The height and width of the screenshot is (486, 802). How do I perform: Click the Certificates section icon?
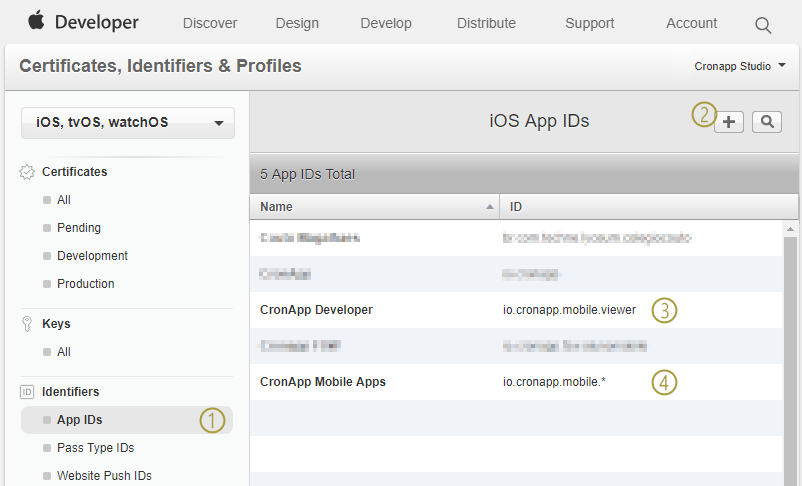click(x=27, y=172)
